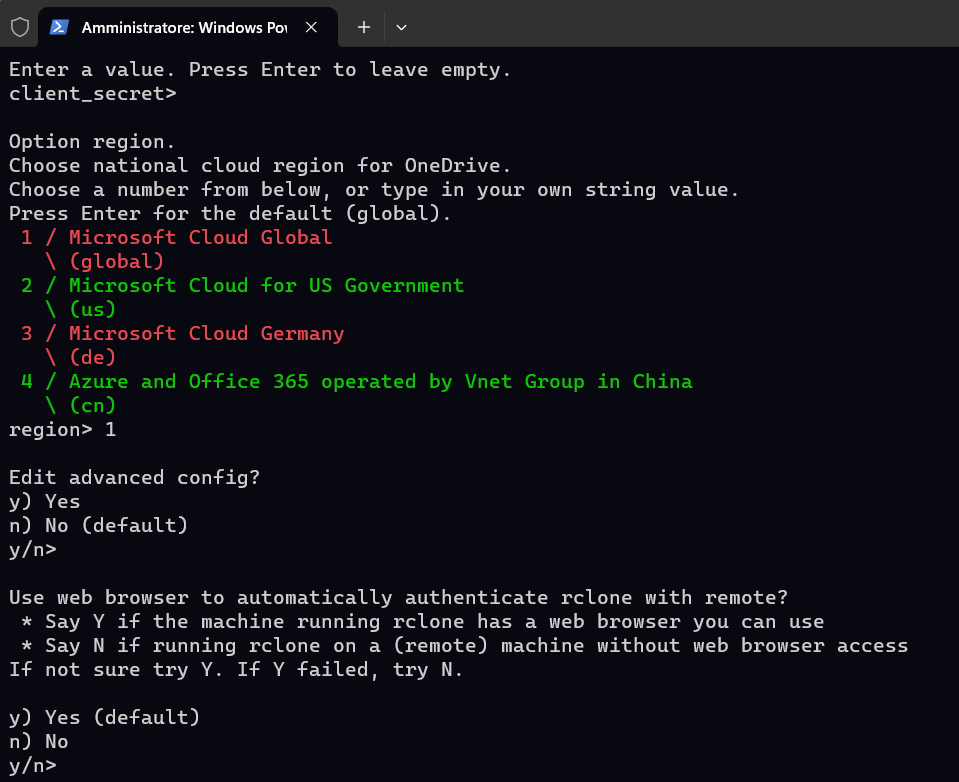Screen dimensions: 959x782
Task: Click the Azure and Office 365 China line
Action: point(380,382)
